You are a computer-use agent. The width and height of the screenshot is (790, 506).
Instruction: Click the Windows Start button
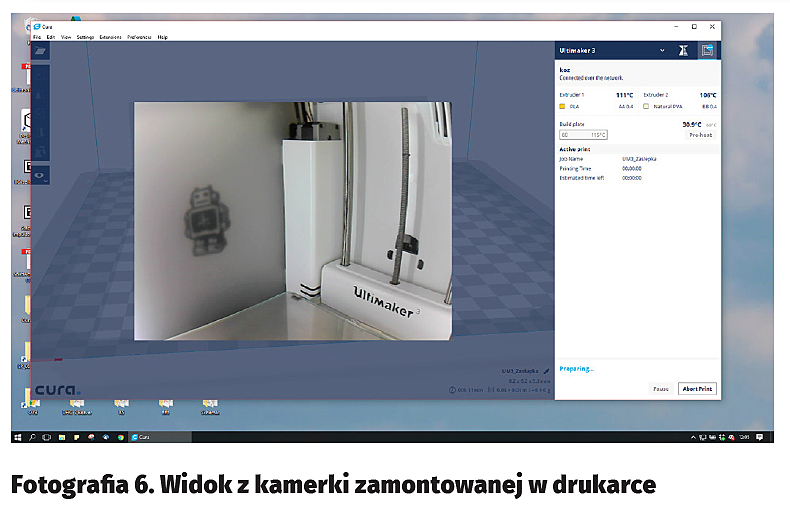[18, 437]
